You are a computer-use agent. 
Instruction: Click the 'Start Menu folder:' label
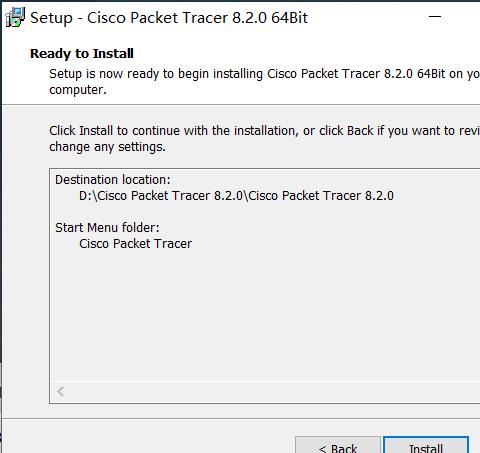pos(107,228)
